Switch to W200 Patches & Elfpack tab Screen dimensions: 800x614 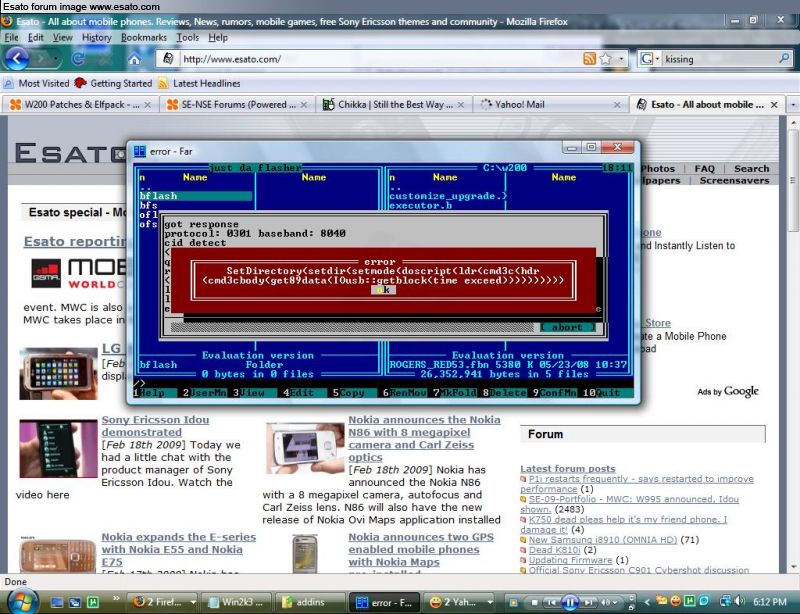pyautogui.click(x=80, y=105)
